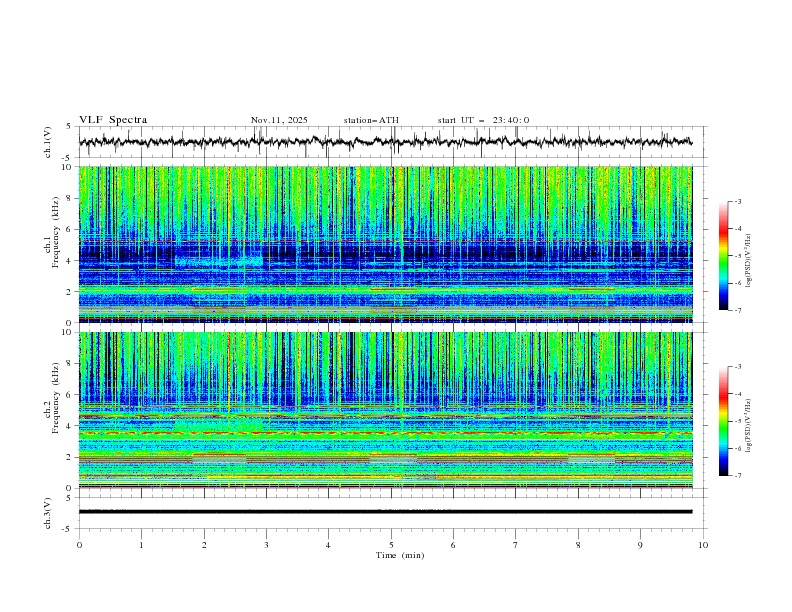
Task: Click the start UT 23:40:0 text
Action: 483,120
